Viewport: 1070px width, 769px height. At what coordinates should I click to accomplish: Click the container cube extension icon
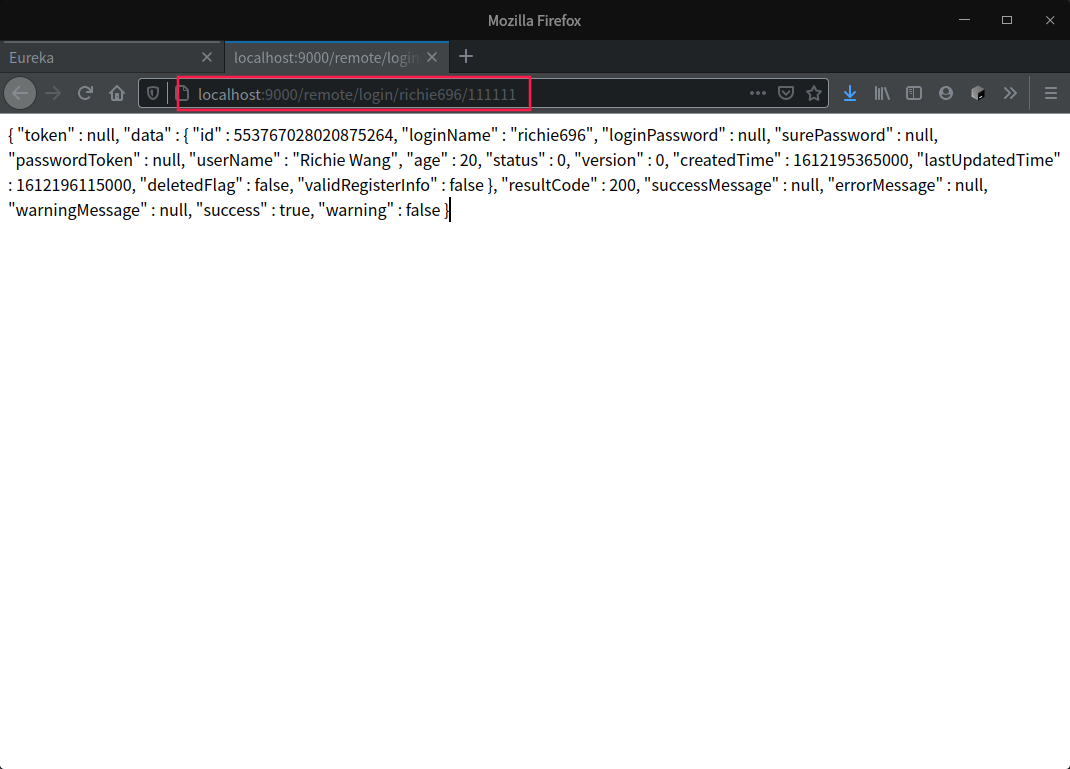tap(978, 93)
